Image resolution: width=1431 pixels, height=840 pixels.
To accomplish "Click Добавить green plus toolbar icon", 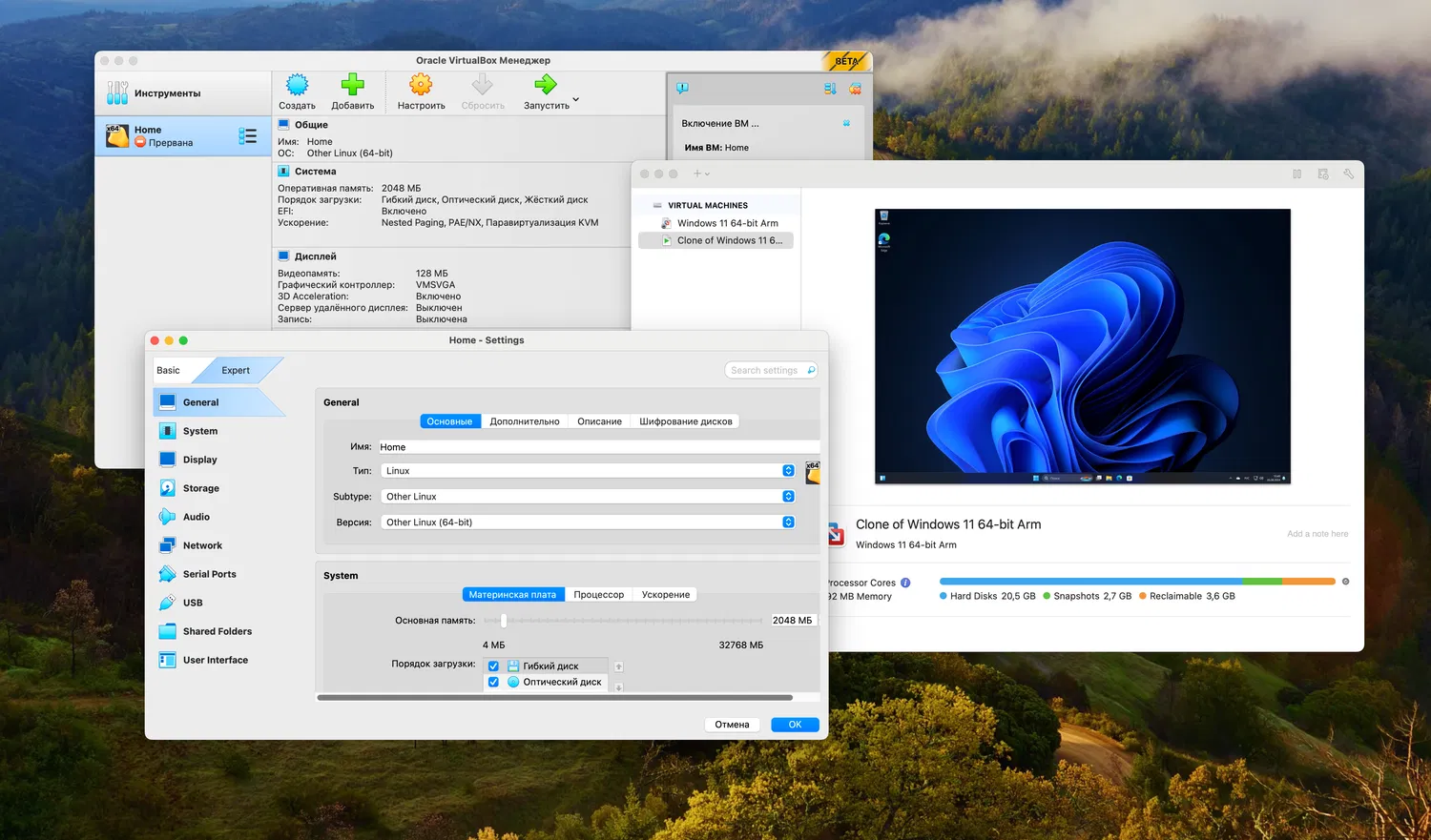I will [353, 85].
